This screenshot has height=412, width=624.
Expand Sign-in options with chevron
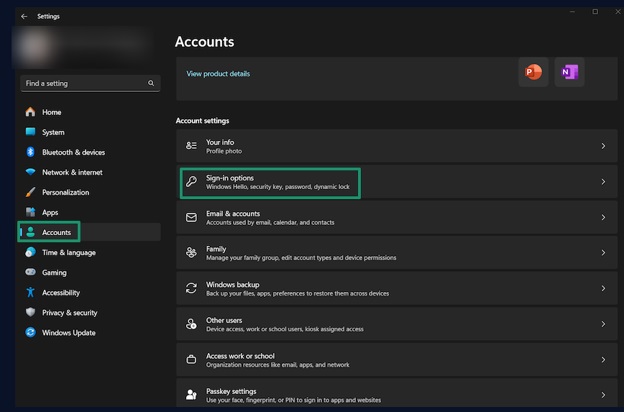click(x=603, y=182)
